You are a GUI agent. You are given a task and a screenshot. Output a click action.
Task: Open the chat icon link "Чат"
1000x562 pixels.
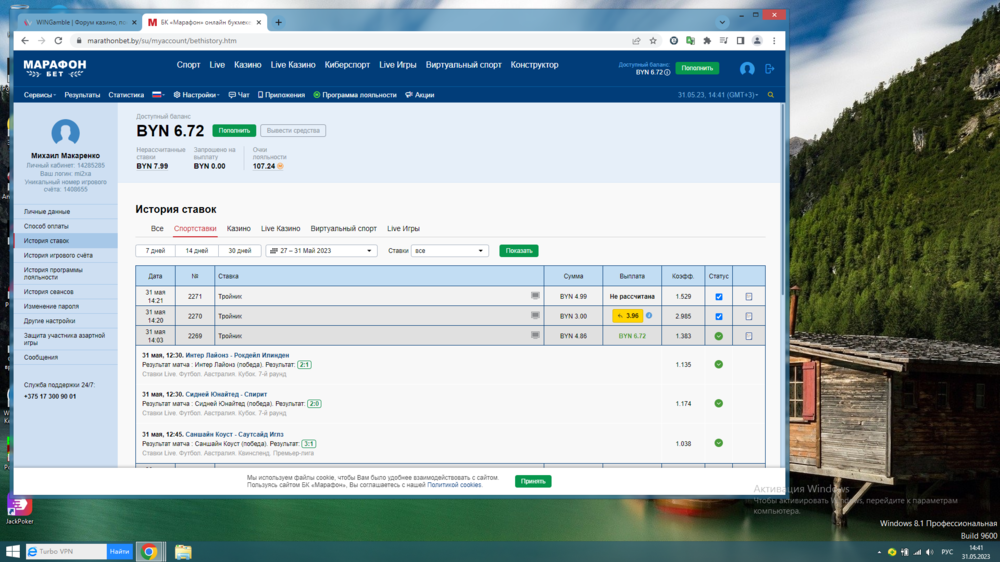(x=239, y=95)
